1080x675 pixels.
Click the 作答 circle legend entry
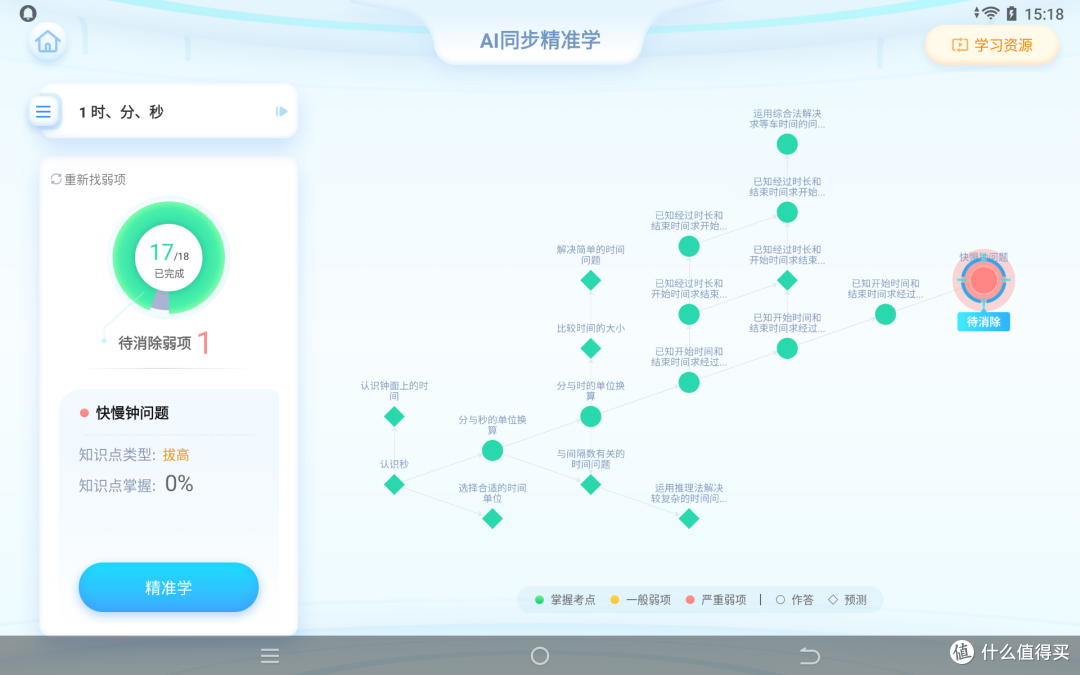(x=794, y=600)
